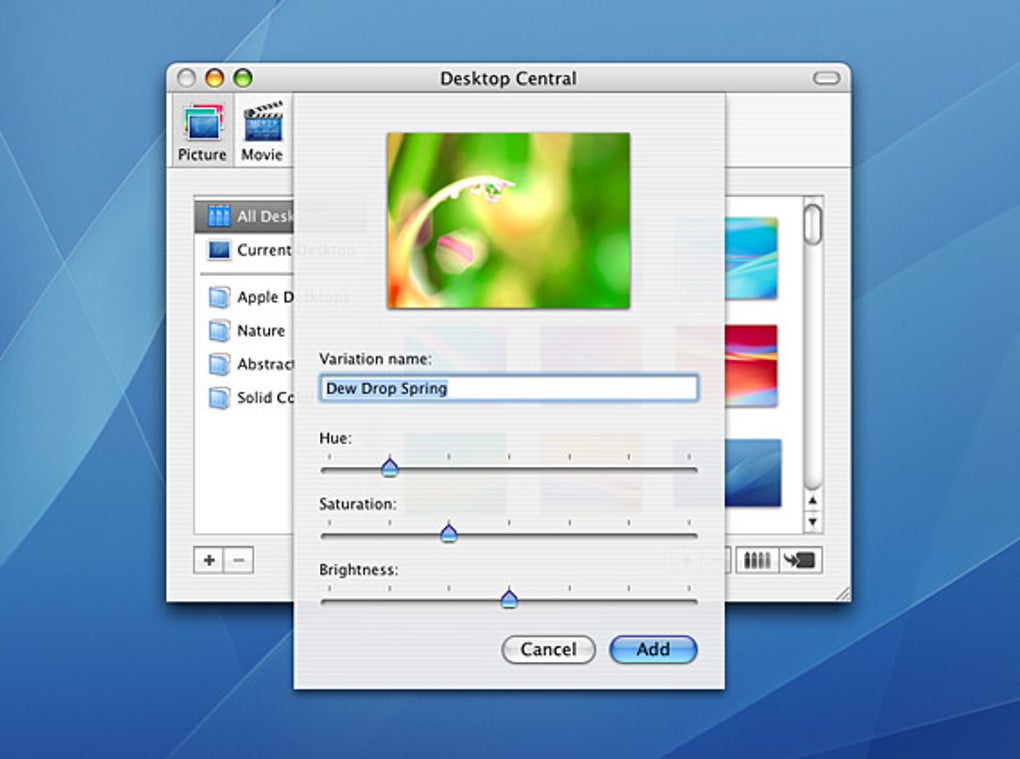Select the dark blue wallpaper thumbnail
This screenshot has width=1020, height=759.
(753, 473)
